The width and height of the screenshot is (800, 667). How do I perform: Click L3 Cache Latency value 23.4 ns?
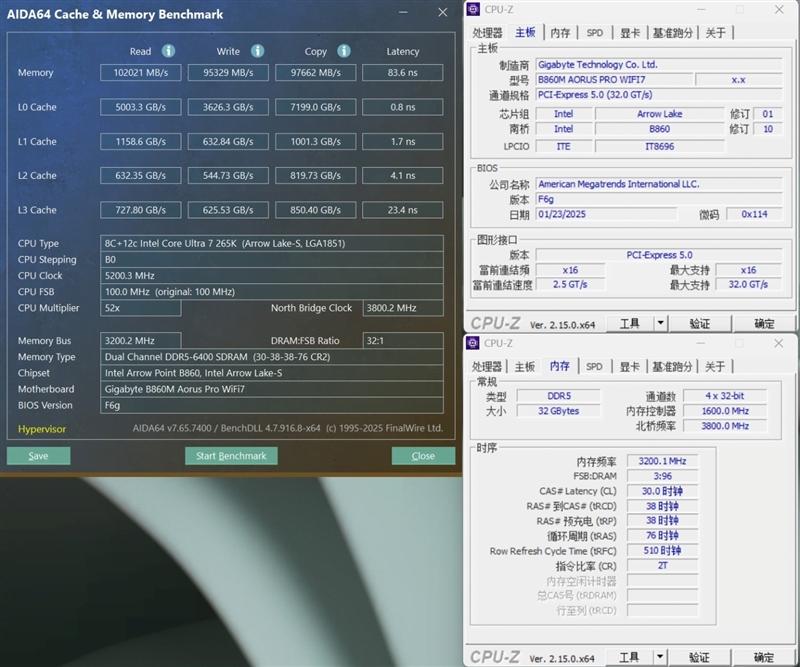coord(403,210)
